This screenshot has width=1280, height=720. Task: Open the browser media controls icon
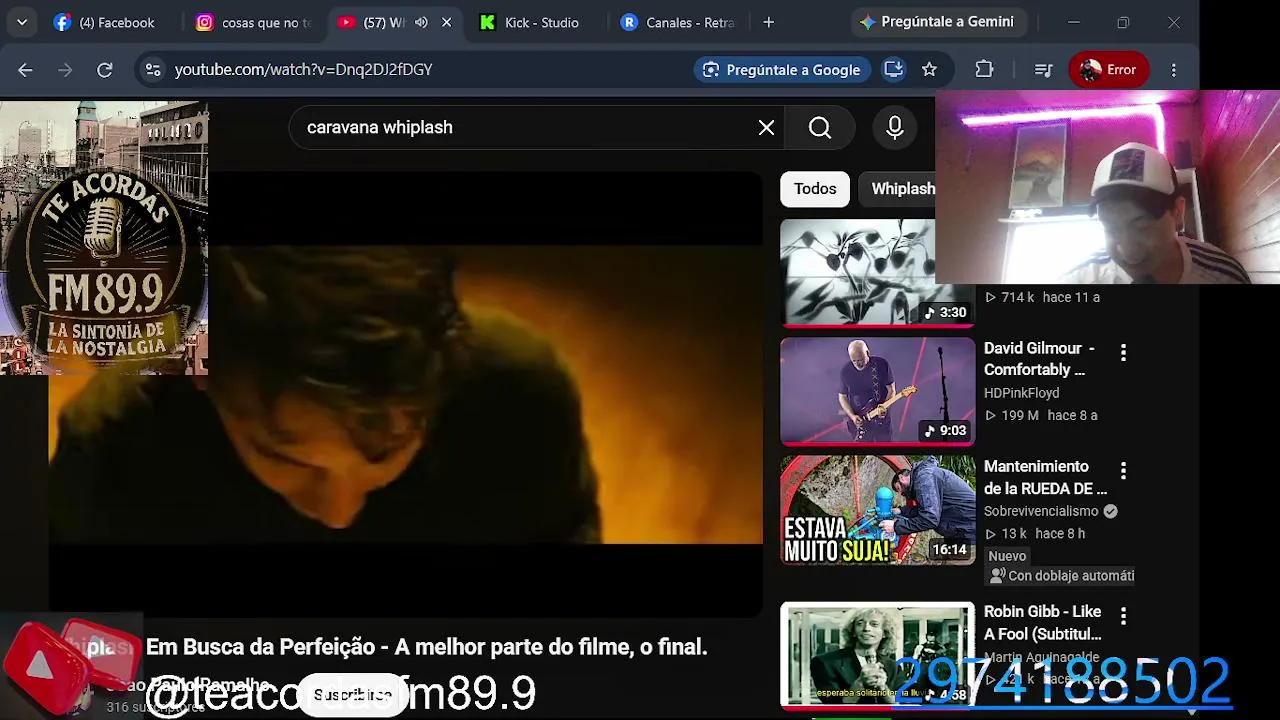1043,69
